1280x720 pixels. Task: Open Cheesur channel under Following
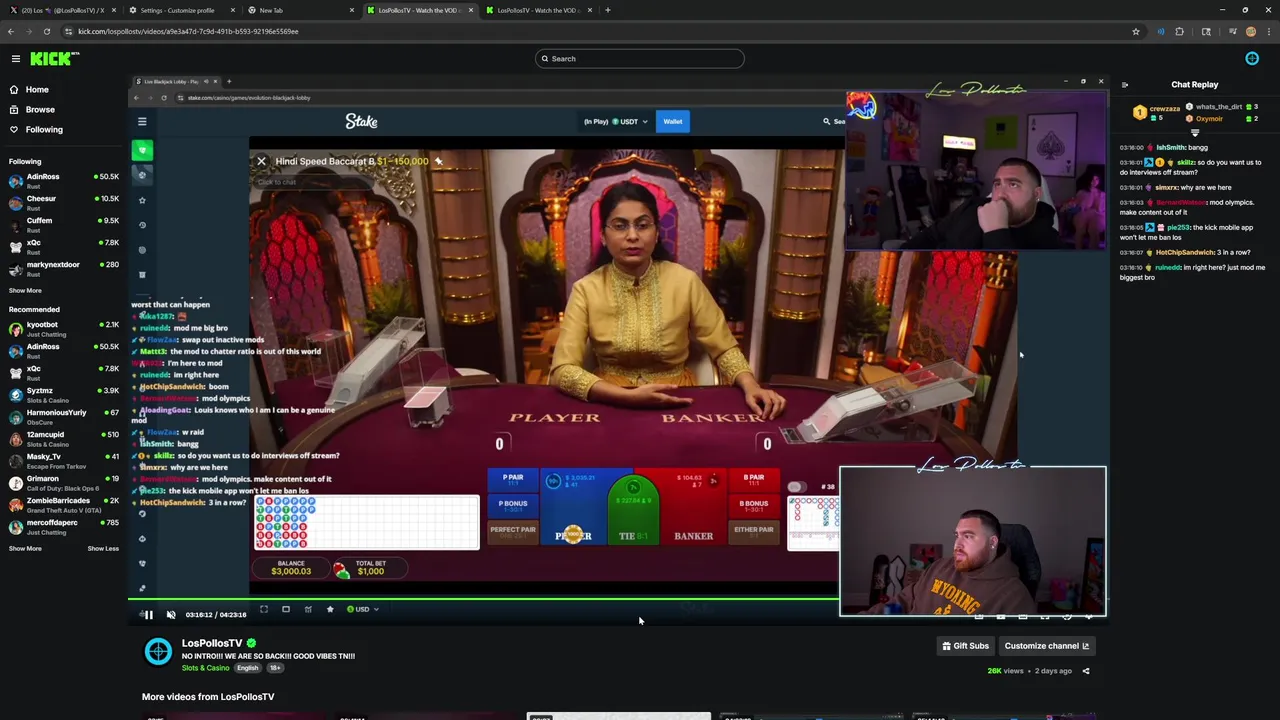[x=65, y=202]
